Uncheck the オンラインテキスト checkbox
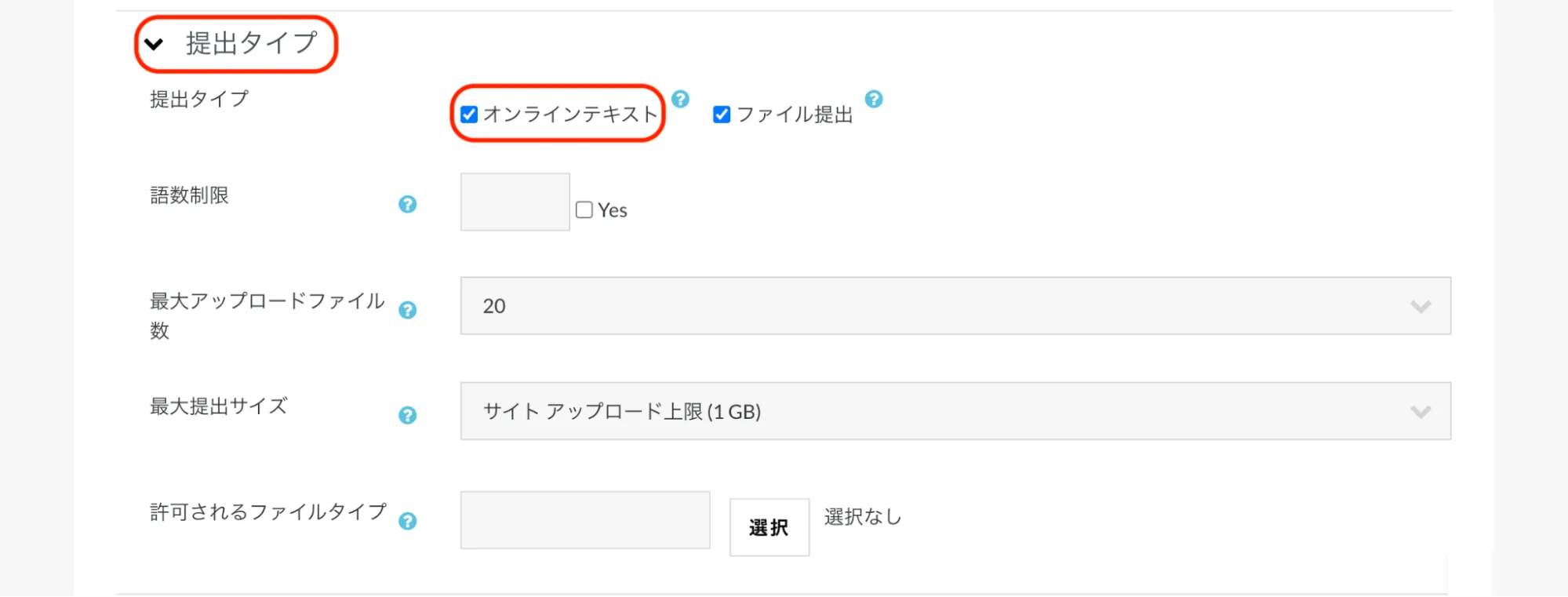The image size is (1568, 597). point(469,115)
